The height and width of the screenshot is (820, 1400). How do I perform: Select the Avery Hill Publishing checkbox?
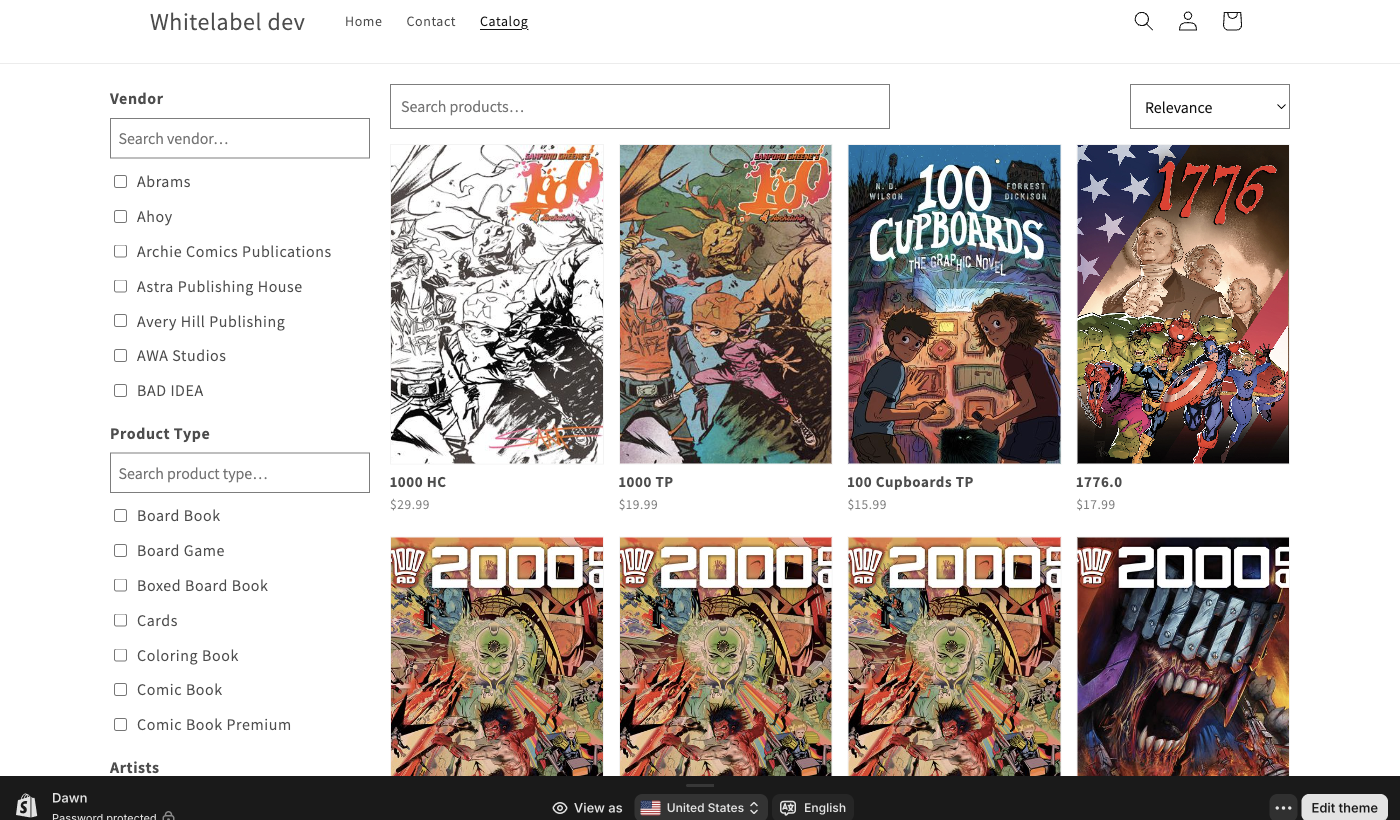coord(120,321)
